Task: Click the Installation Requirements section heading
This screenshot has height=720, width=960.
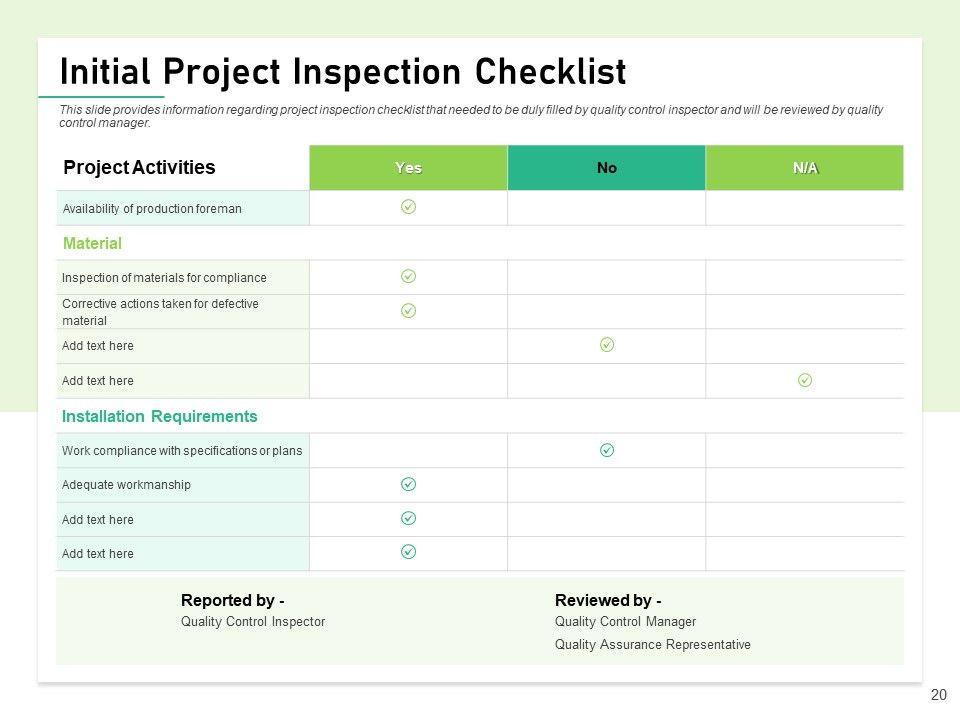Action: (x=159, y=416)
